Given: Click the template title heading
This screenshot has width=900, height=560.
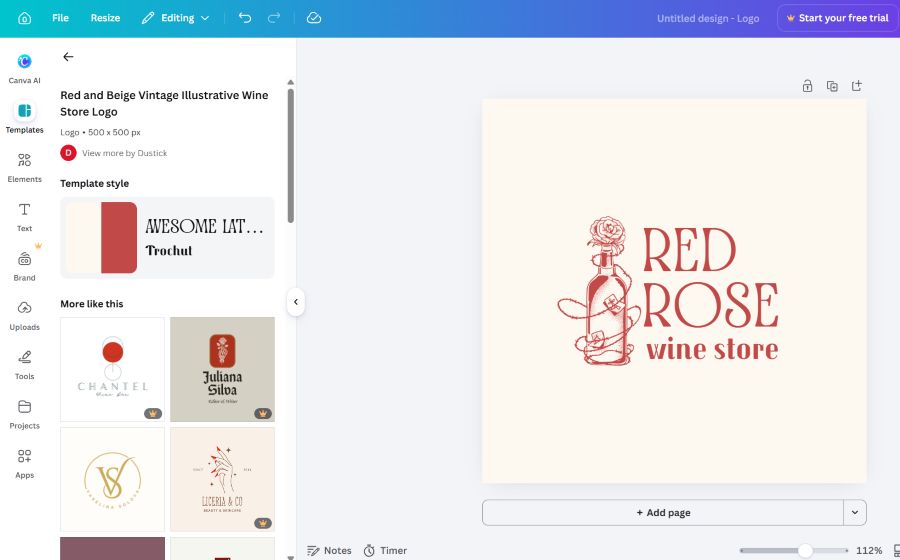Looking at the screenshot, I should [x=164, y=103].
